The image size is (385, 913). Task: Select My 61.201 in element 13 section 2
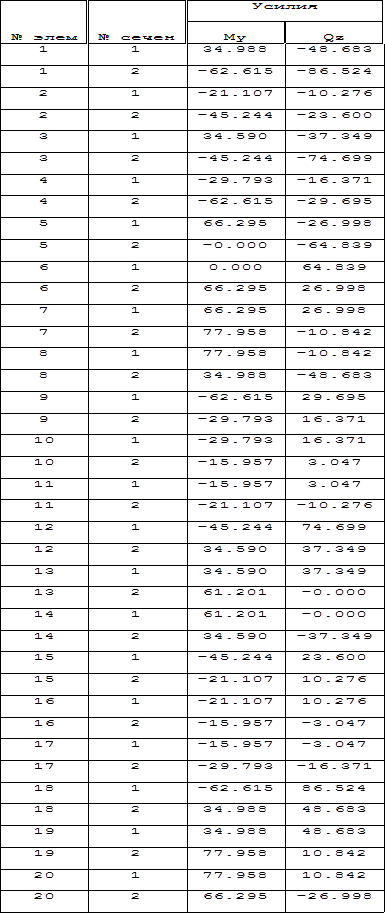(235, 592)
